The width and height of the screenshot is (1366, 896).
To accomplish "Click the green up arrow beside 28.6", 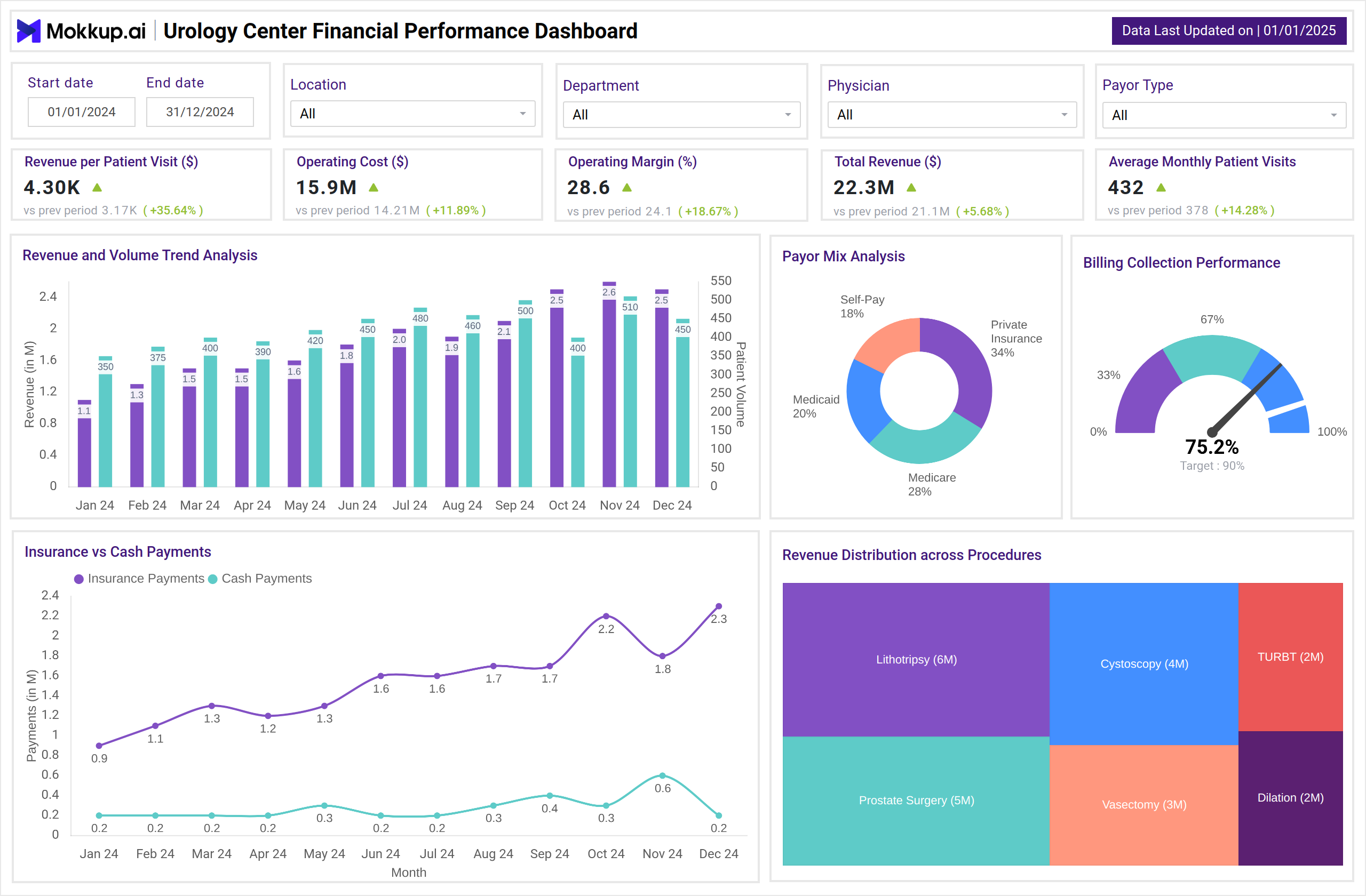I will (x=628, y=188).
